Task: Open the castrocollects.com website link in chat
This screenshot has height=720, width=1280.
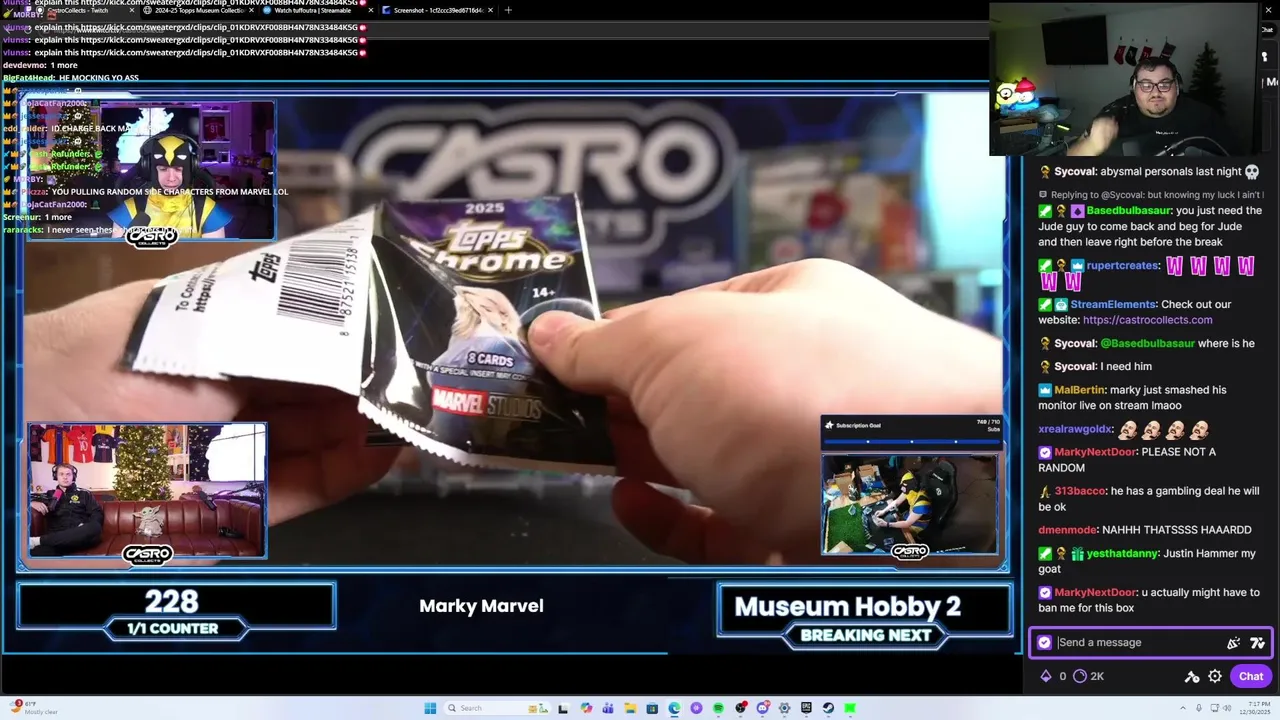Action: pyautogui.click(x=1147, y=320)
